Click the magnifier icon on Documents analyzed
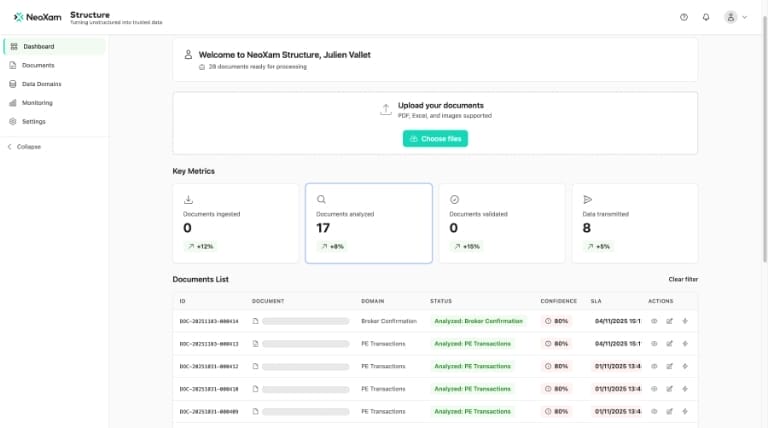768x428 pixels. 321,199
